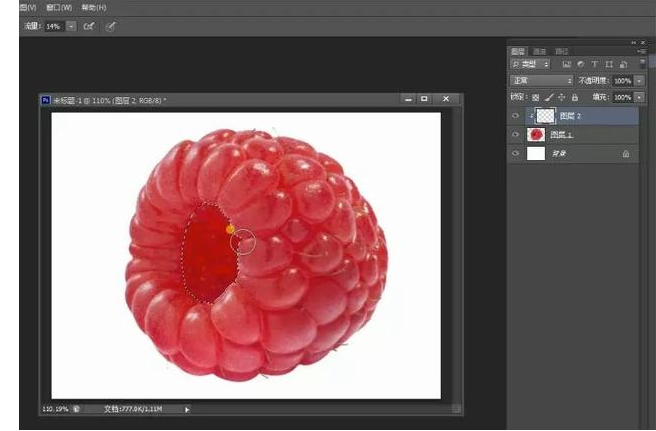Click the 110.19% zoom field in status bar

54,409
